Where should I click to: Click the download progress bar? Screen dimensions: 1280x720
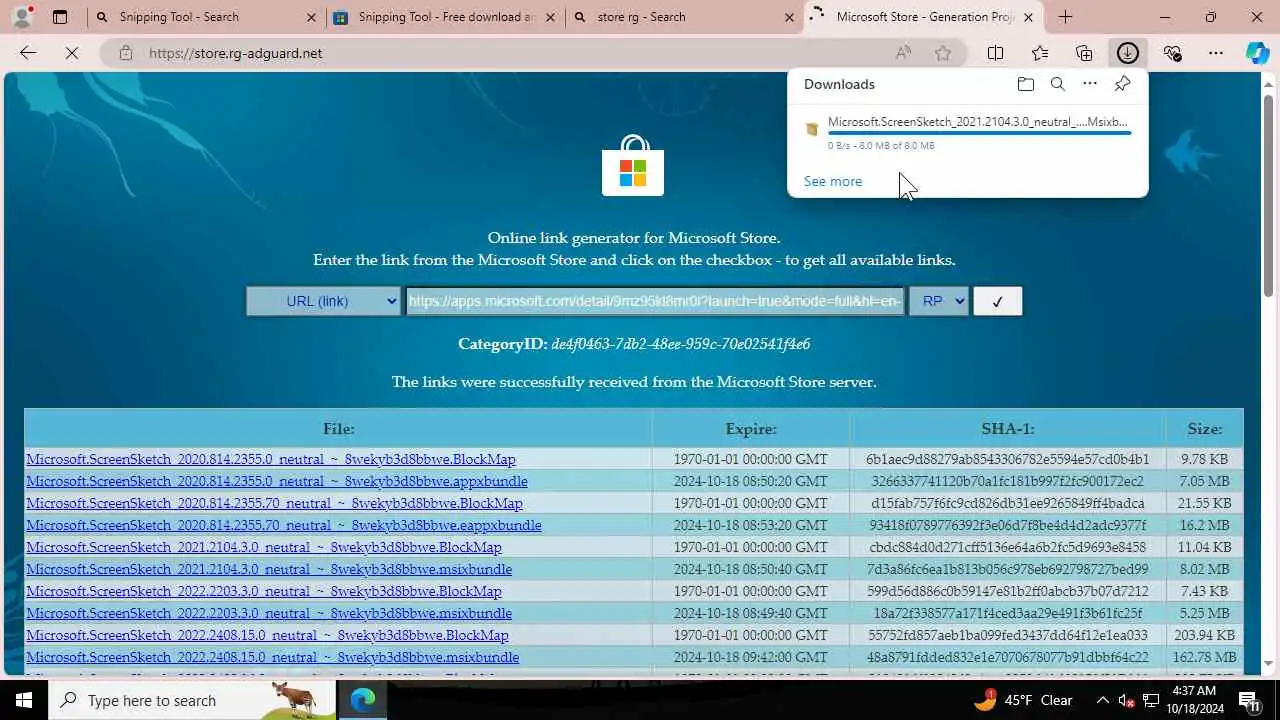click(979, 132)
